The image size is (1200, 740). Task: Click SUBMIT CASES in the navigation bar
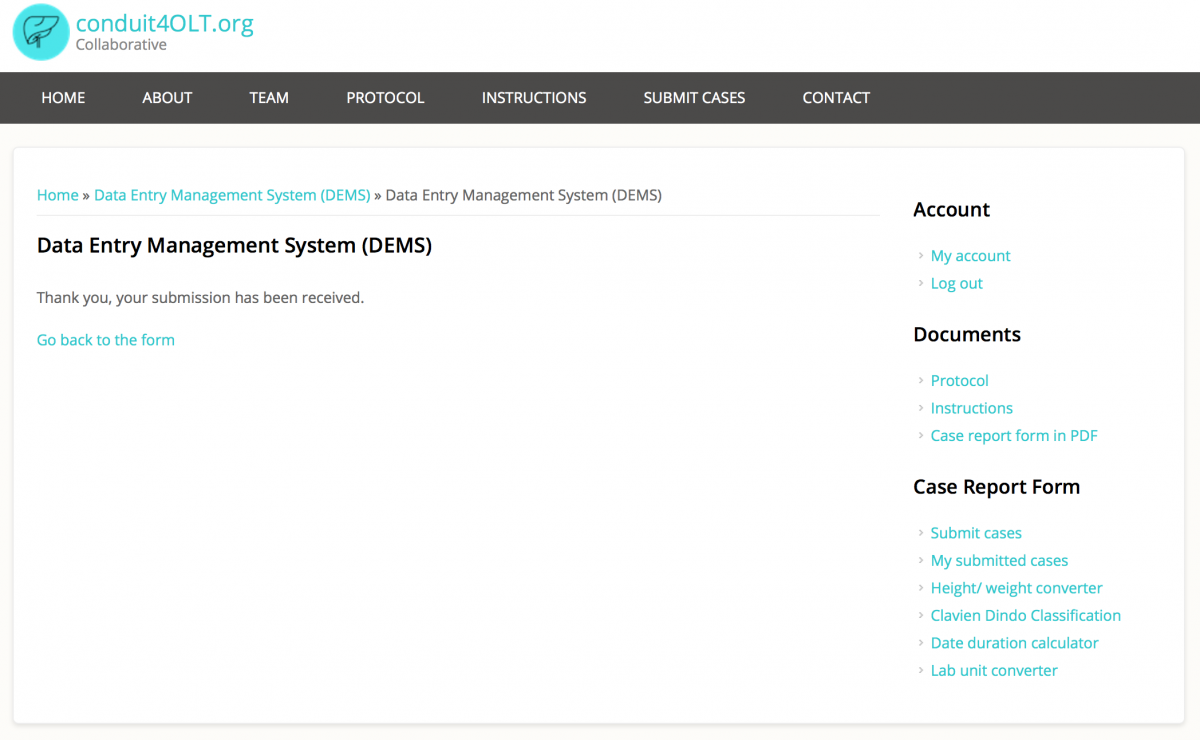694,98
